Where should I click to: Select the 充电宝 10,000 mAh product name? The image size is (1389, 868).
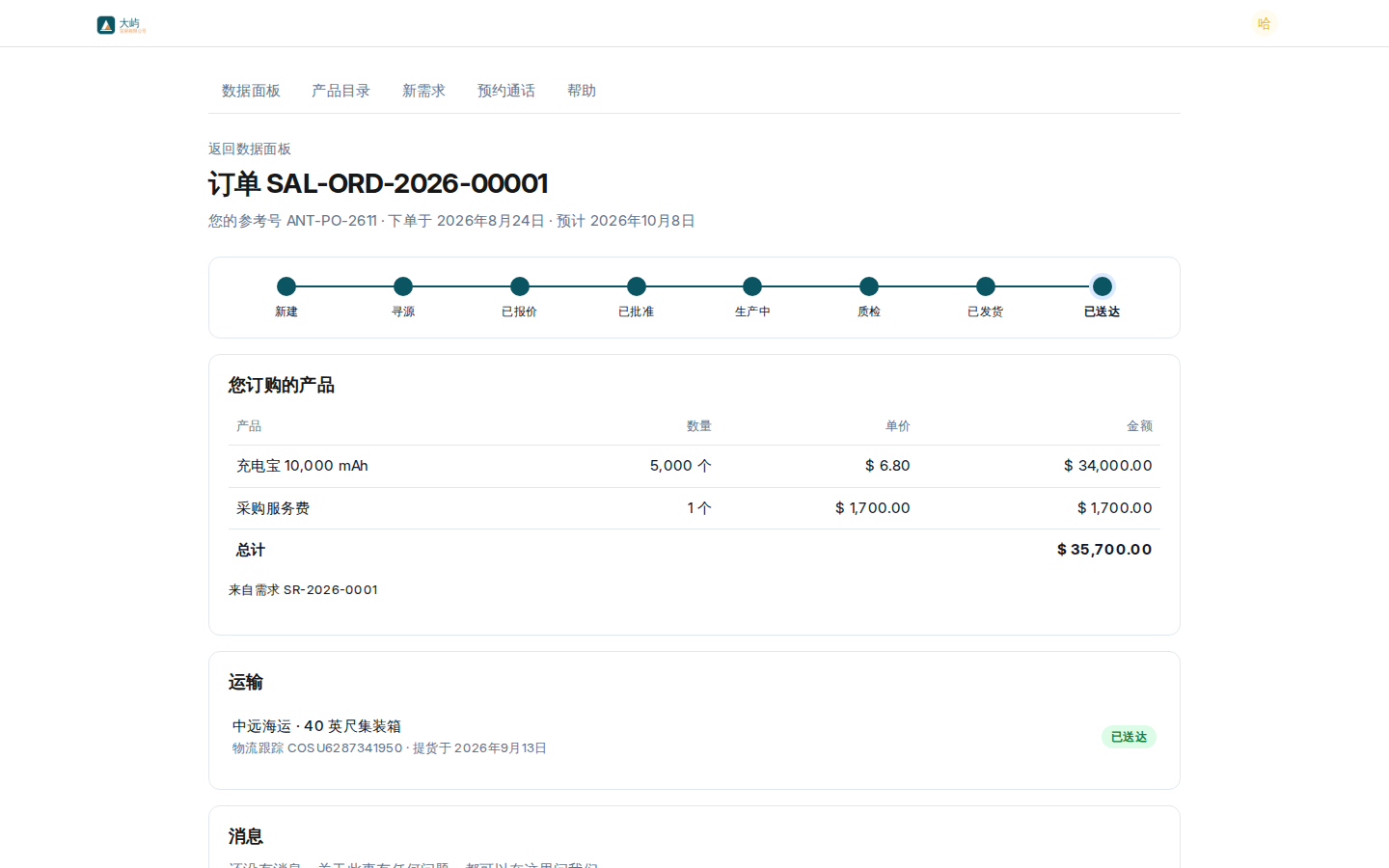(x=302, y=466)
